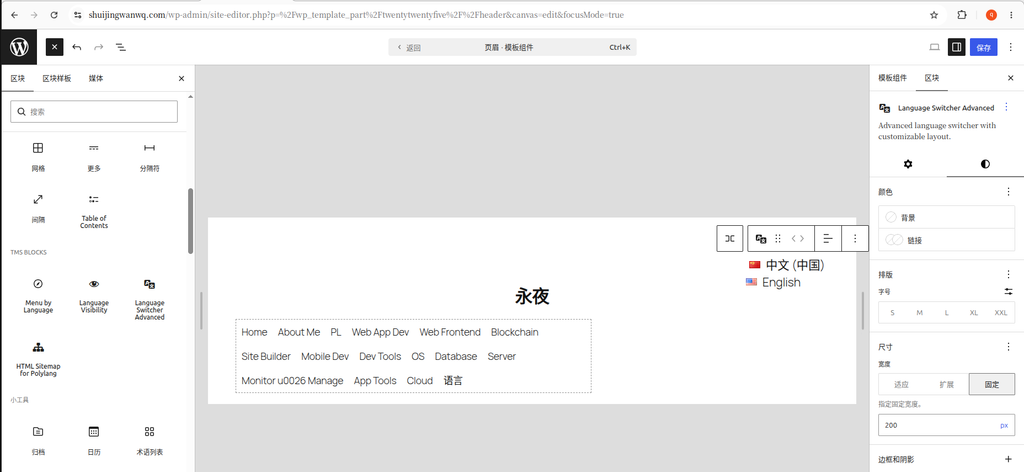Click the About Me navigation item
Image resolution: width=1024 pixels, height=472 pixels.
[x=298, y=332]
